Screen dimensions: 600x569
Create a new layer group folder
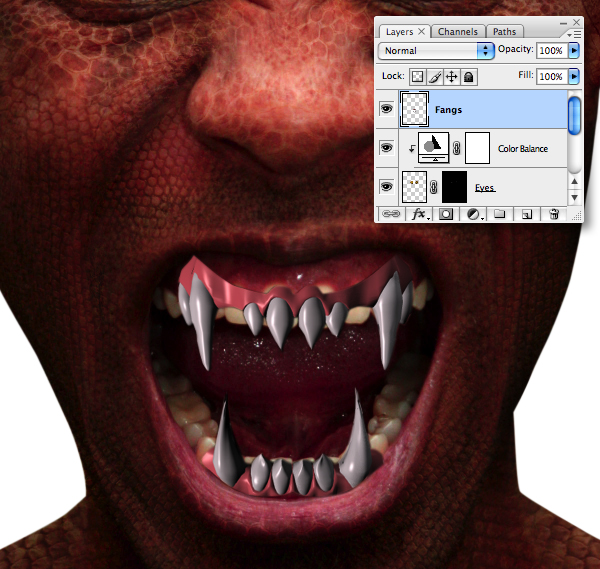(499, 214)
